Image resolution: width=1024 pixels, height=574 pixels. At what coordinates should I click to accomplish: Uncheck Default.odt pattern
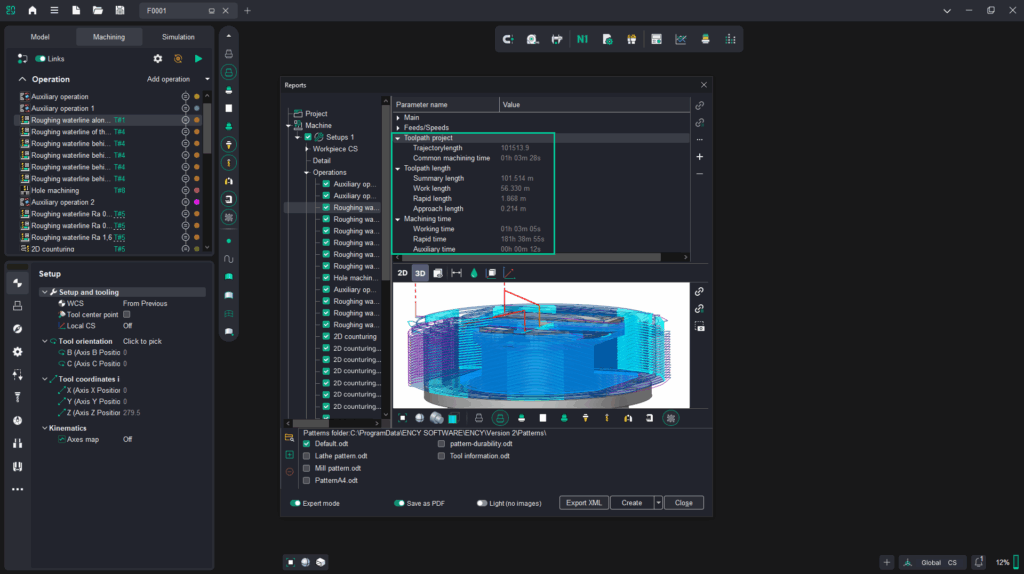306,444
